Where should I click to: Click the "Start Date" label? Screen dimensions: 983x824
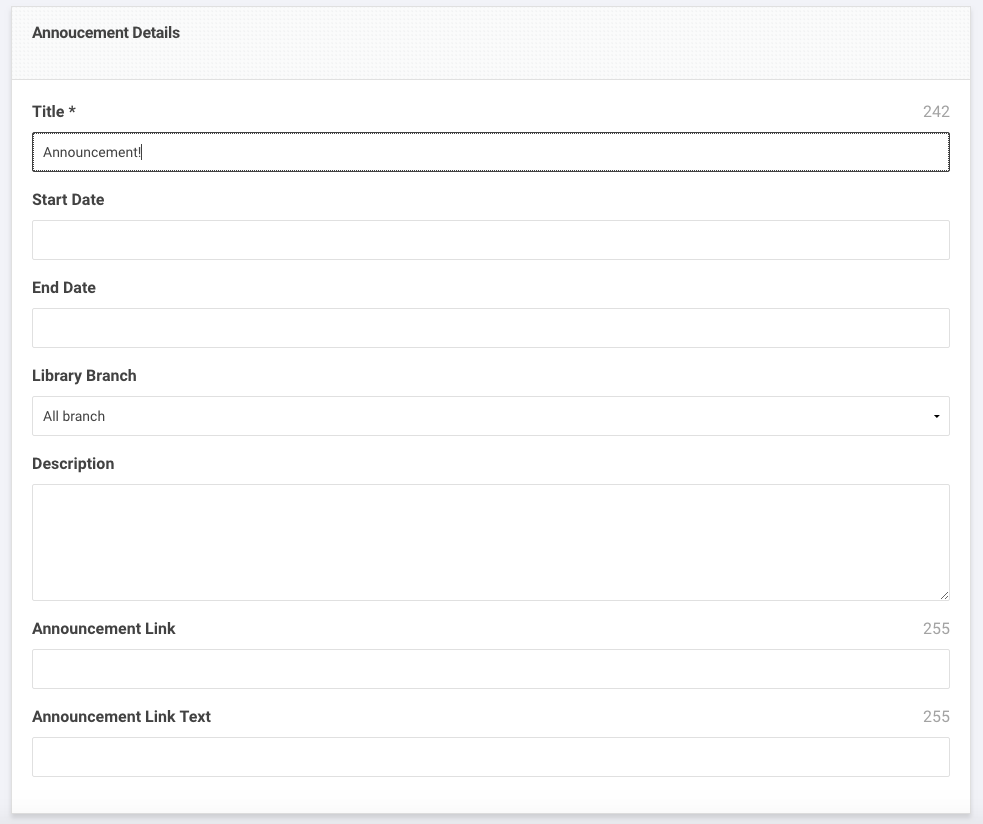point(68,199)
